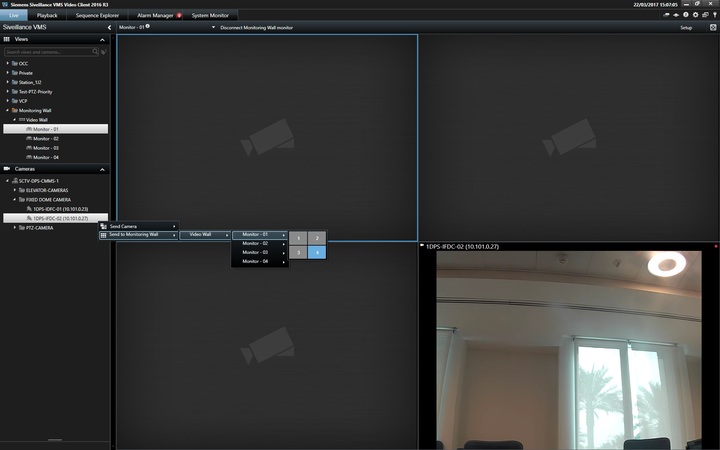Click the Alarm Manager red alert badge
The width and height of the screenshot is (720, 450).
180,16
